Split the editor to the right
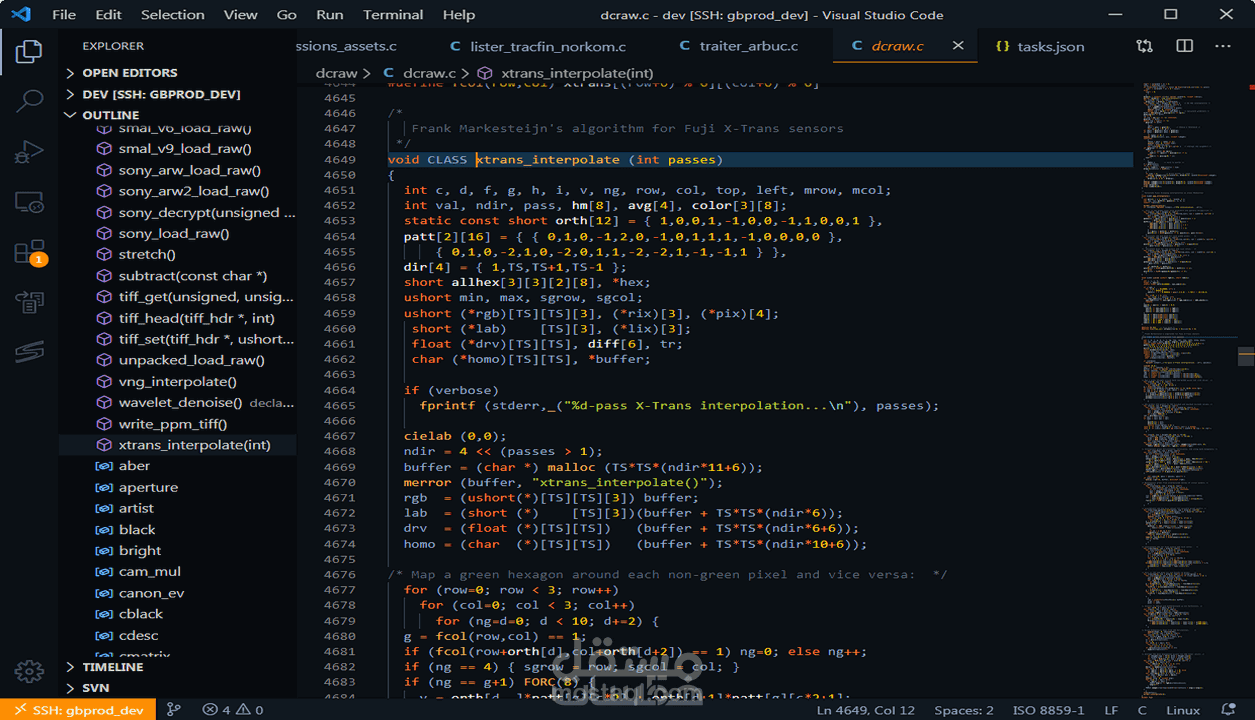The width and height of the screenshot is (1255, 720). 1184,46
